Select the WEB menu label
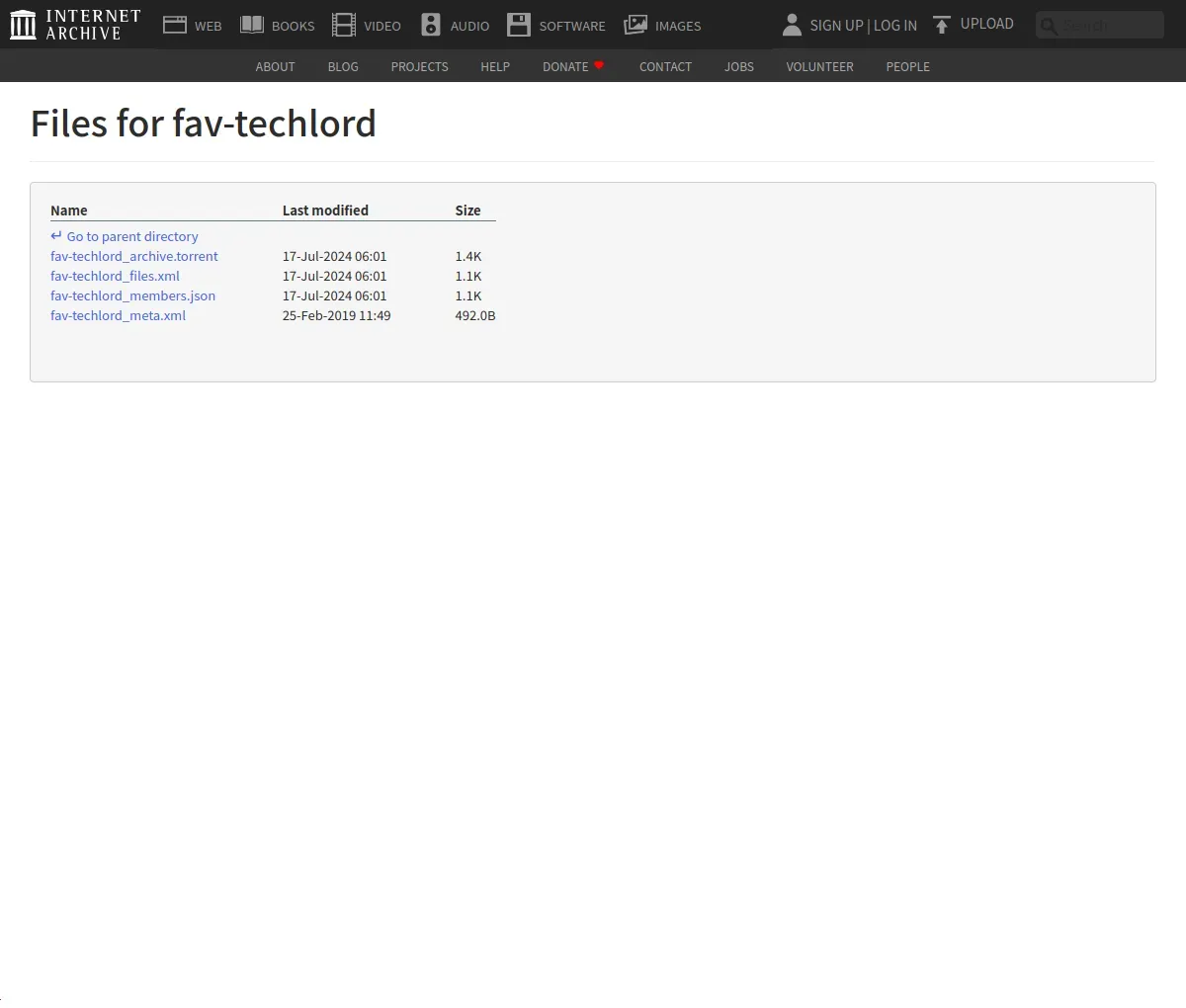 [209, 27]
